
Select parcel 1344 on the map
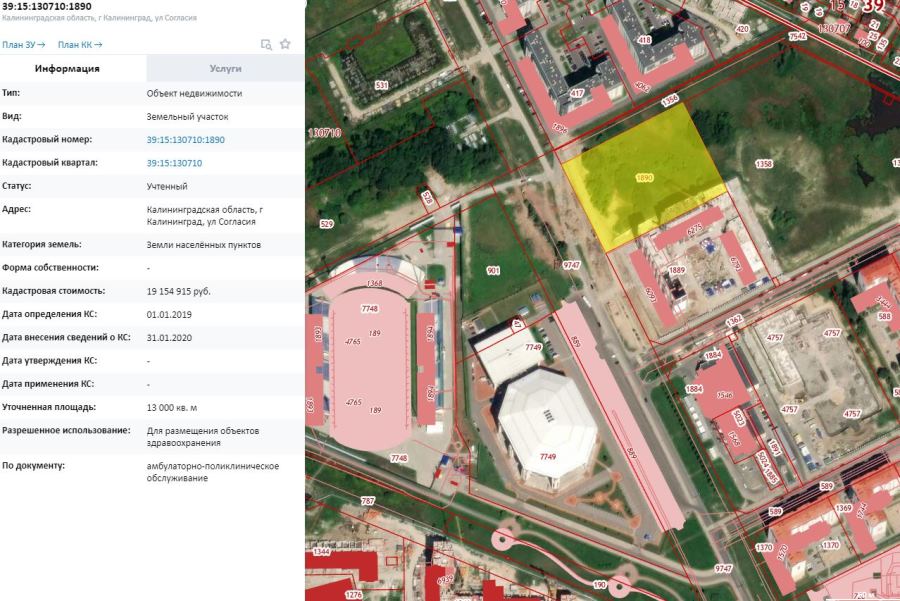(x=321, y=551)
